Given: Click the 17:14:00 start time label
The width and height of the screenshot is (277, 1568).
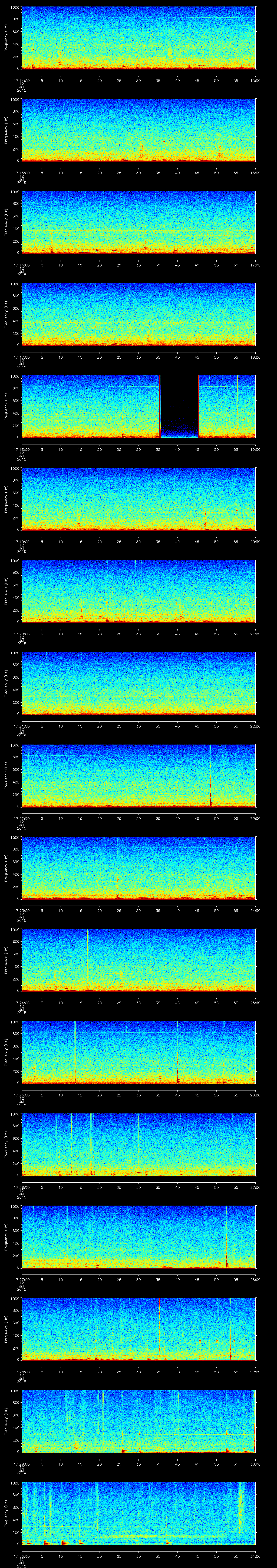Looking at the screenshot, I should [x=22, y=80].
